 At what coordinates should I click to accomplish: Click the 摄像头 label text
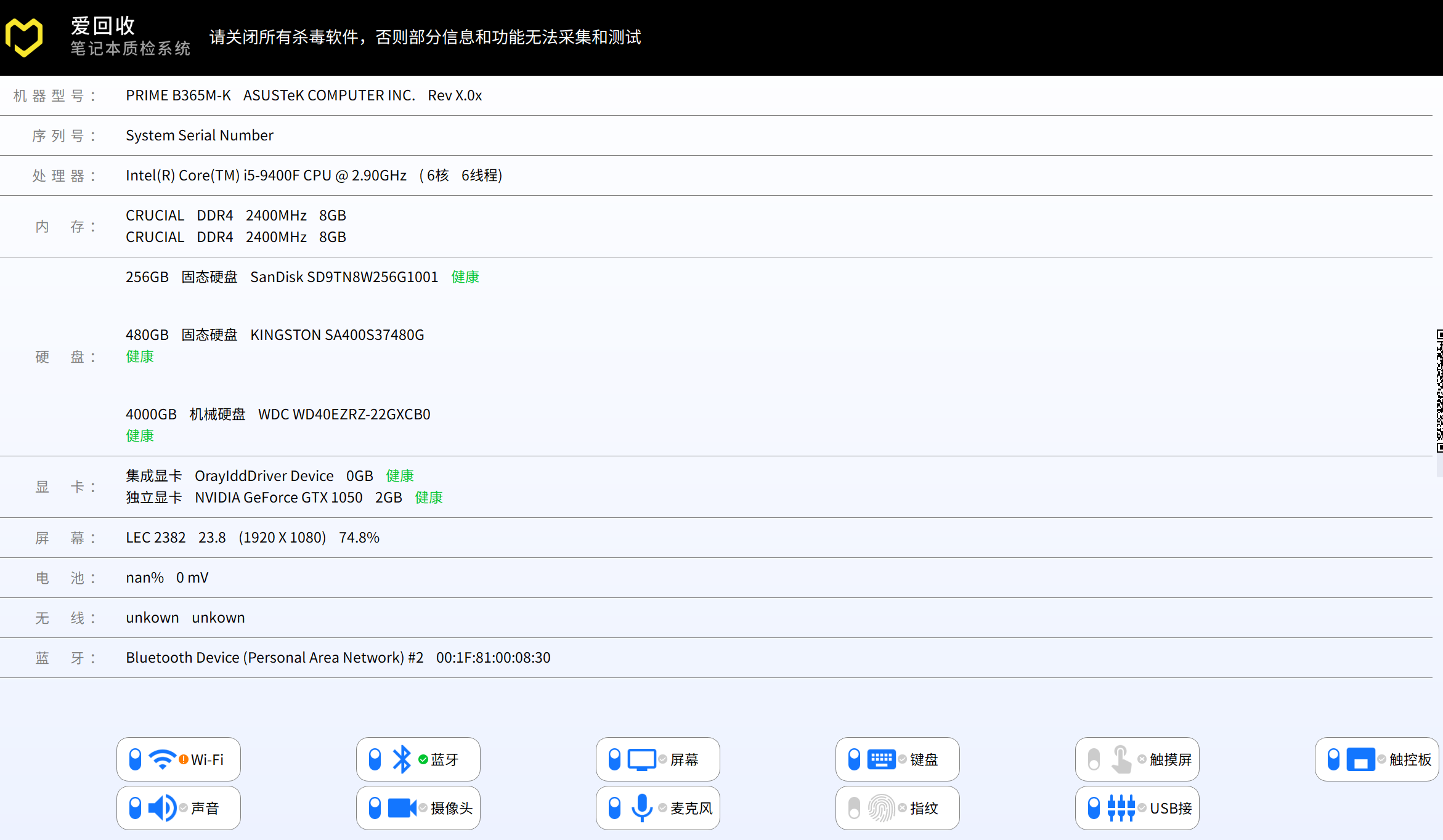click(452, 808)
